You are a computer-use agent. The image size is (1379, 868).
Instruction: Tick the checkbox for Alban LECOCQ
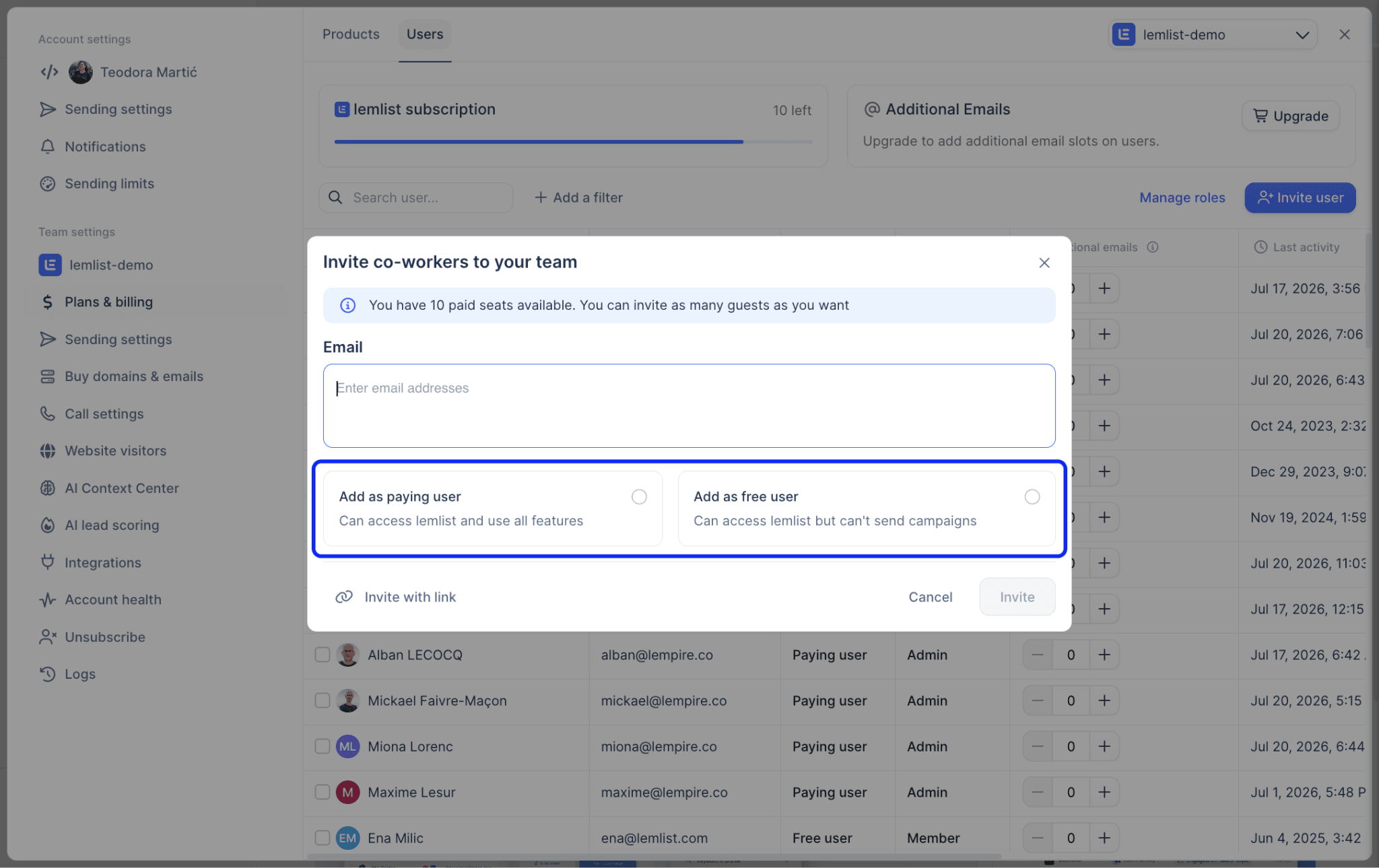click(323, 655)
